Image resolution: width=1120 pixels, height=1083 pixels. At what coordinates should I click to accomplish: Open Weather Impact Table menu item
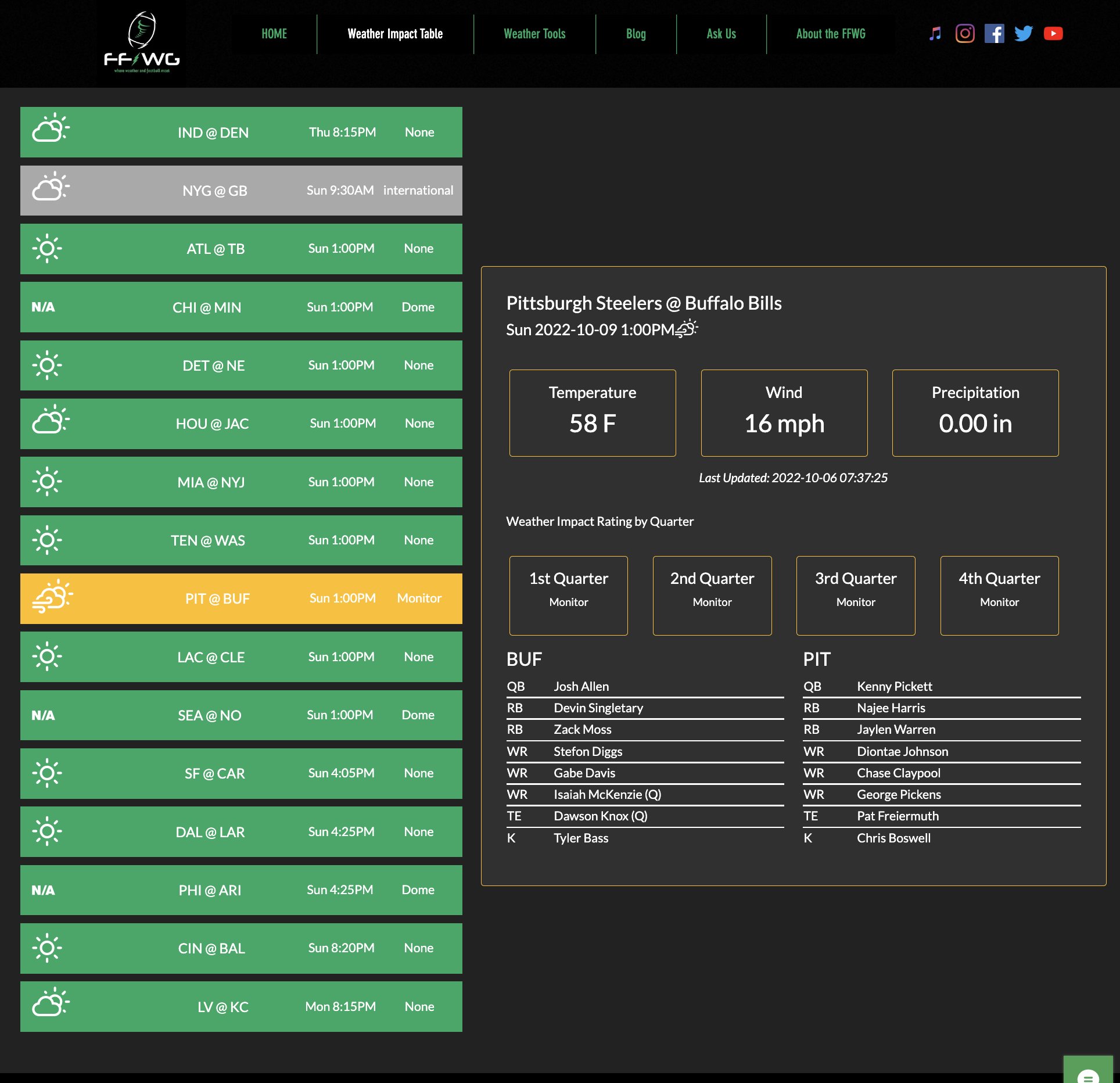395,34
